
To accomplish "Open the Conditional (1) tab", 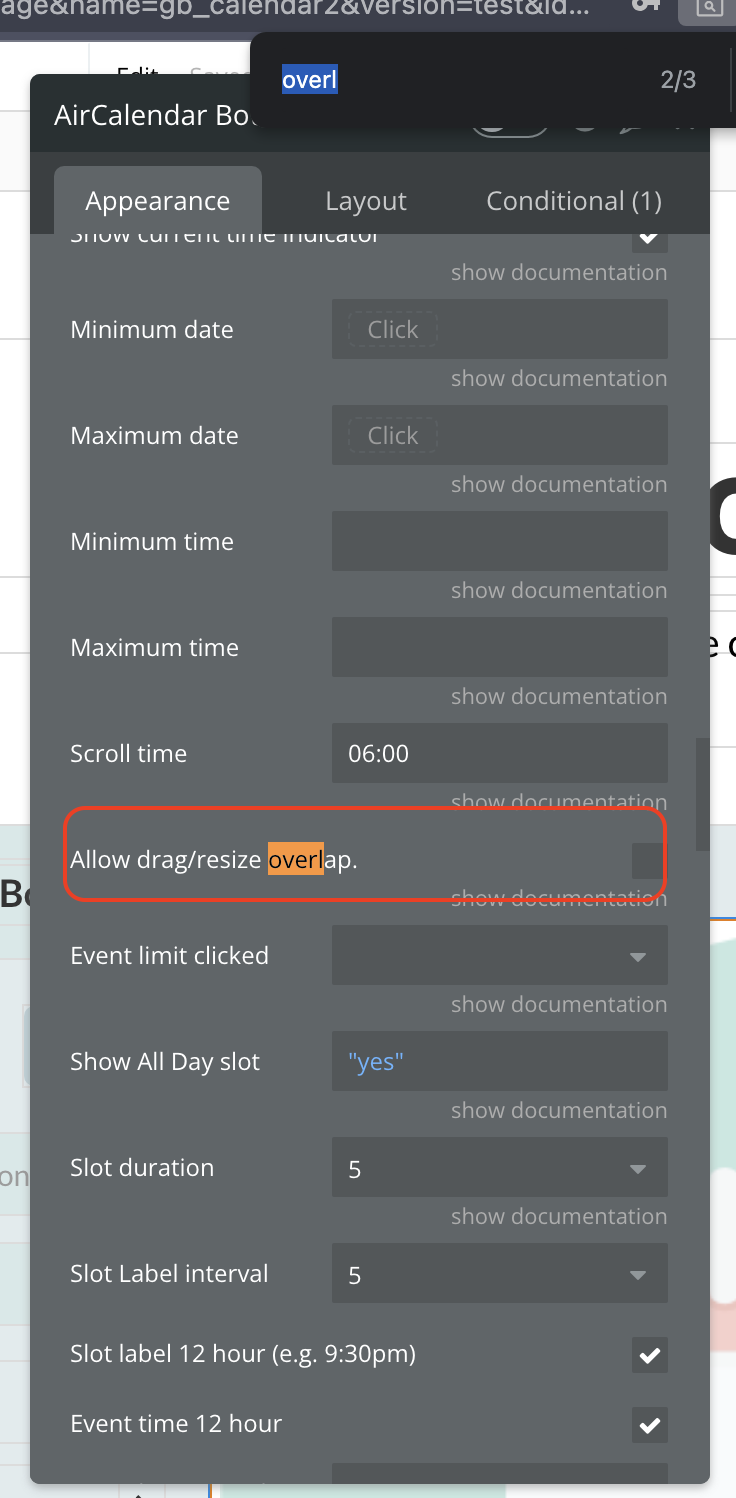I will point(573,200).
